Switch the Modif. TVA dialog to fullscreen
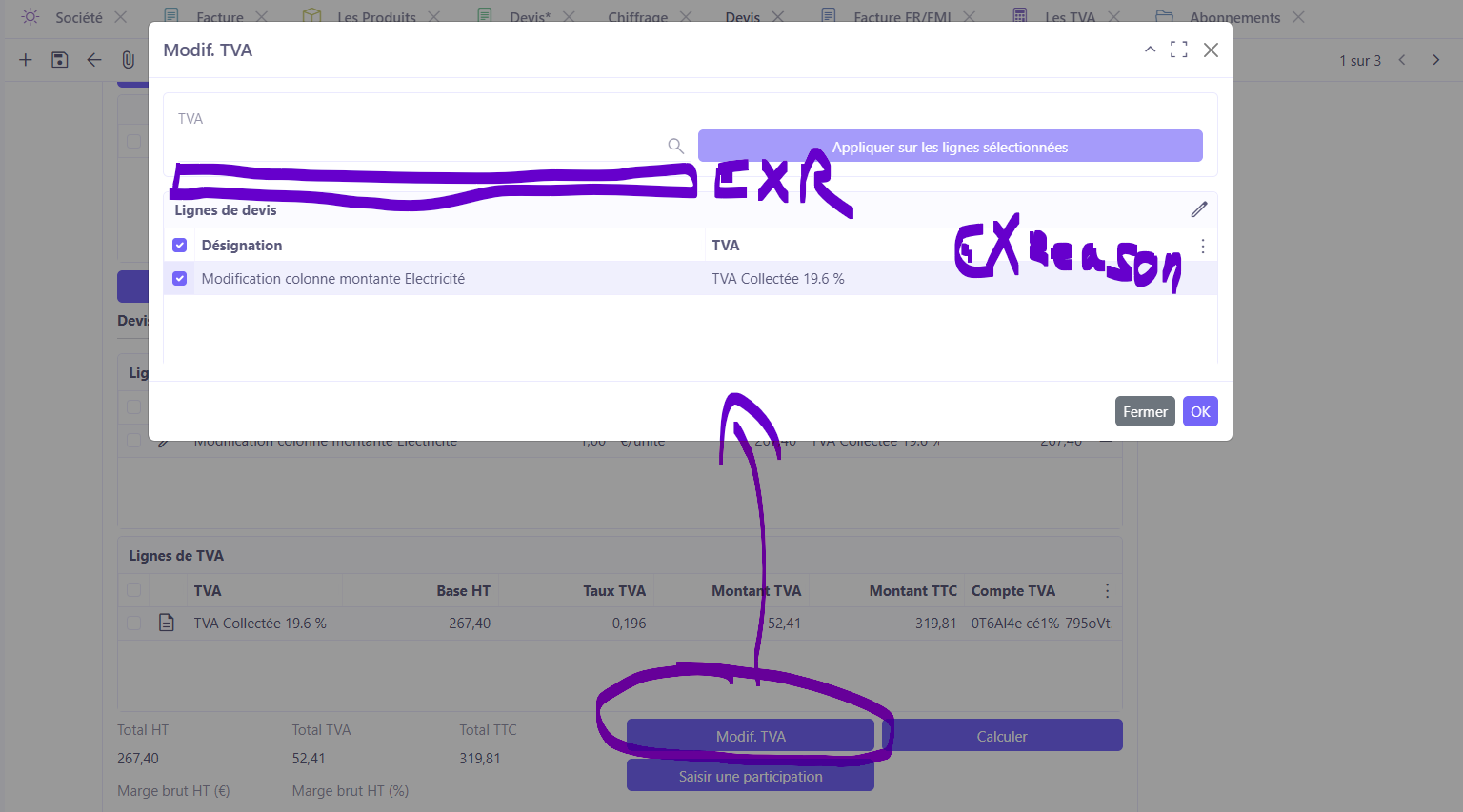The height and width of the screenshot is (812, 1463). click(x=1179, y=50)
